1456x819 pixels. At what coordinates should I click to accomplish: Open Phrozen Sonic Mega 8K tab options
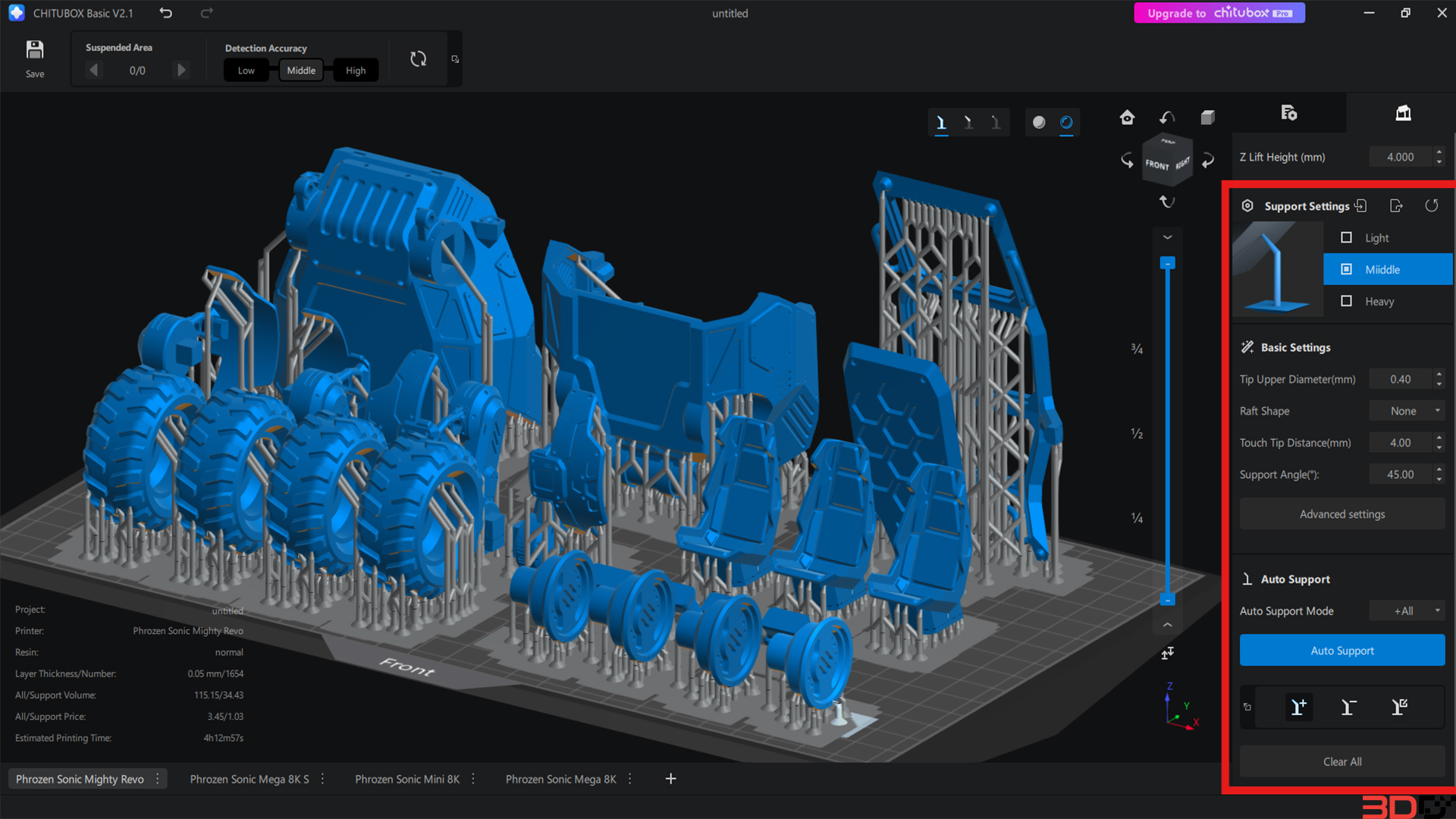(629, 779)
